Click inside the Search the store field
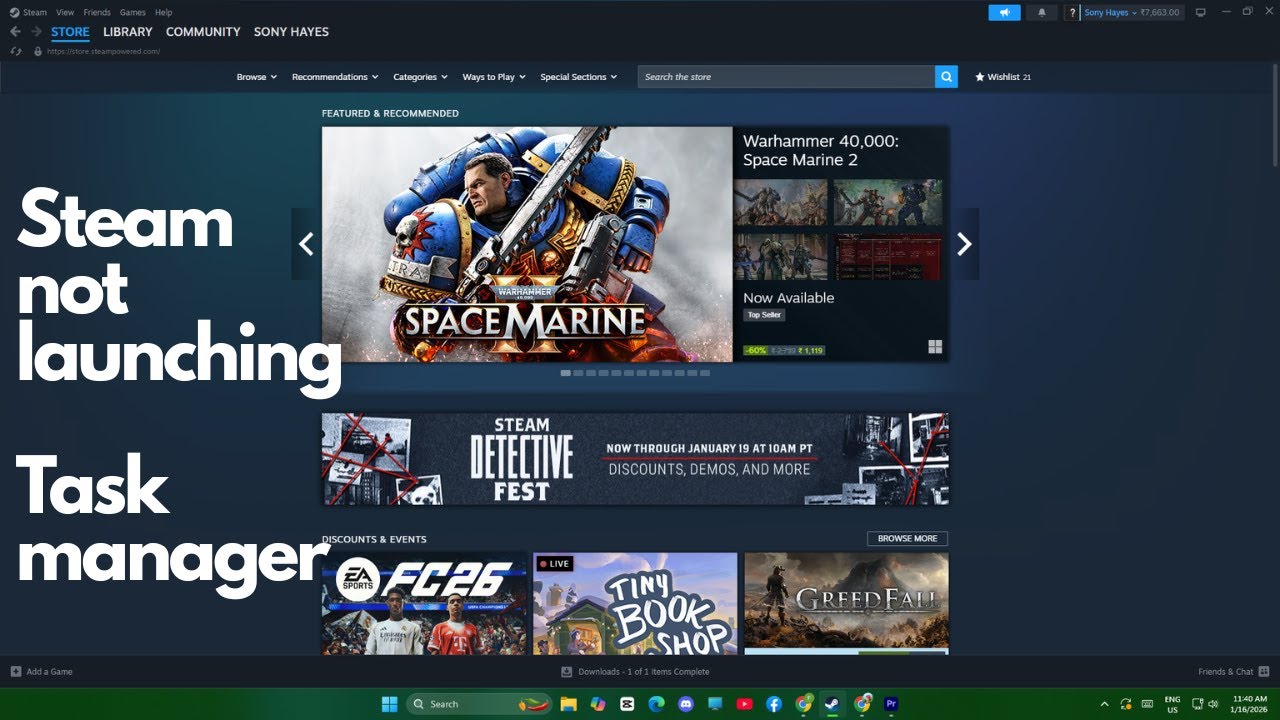1280x720 pixels. coord(786,77)
